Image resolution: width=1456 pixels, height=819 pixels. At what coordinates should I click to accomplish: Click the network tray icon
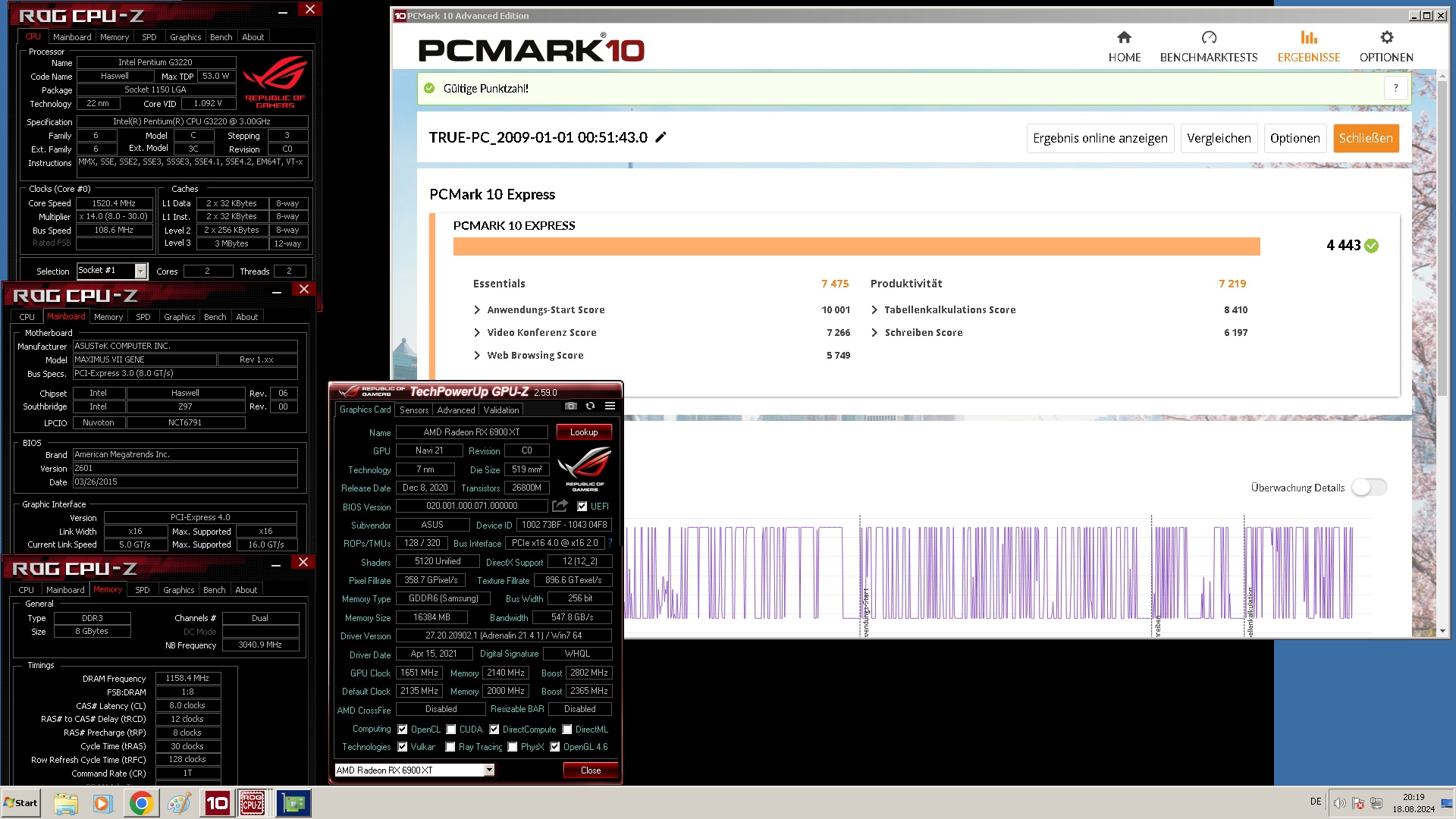click(x=1376, y=803)
